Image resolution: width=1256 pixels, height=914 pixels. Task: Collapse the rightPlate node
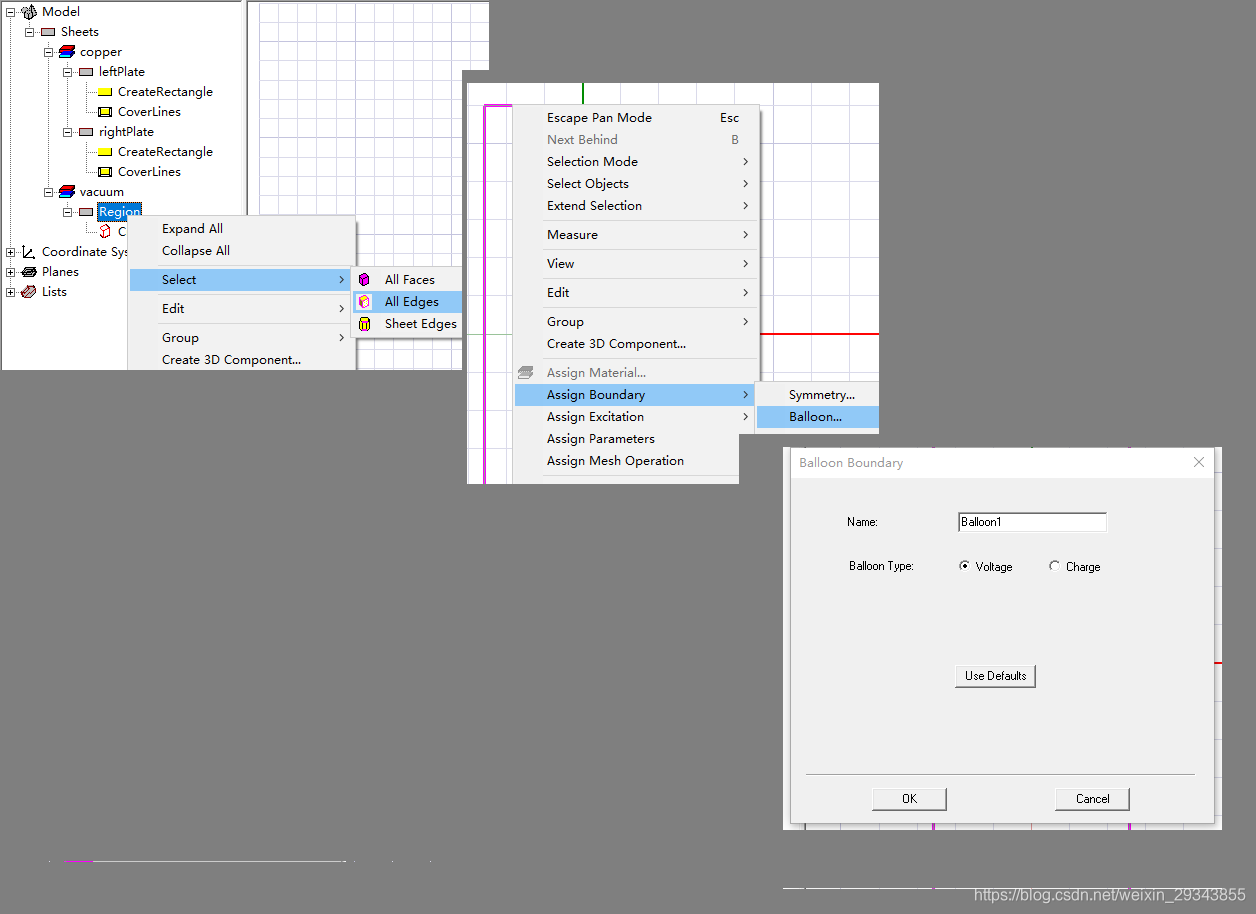[x=68, y=132]
